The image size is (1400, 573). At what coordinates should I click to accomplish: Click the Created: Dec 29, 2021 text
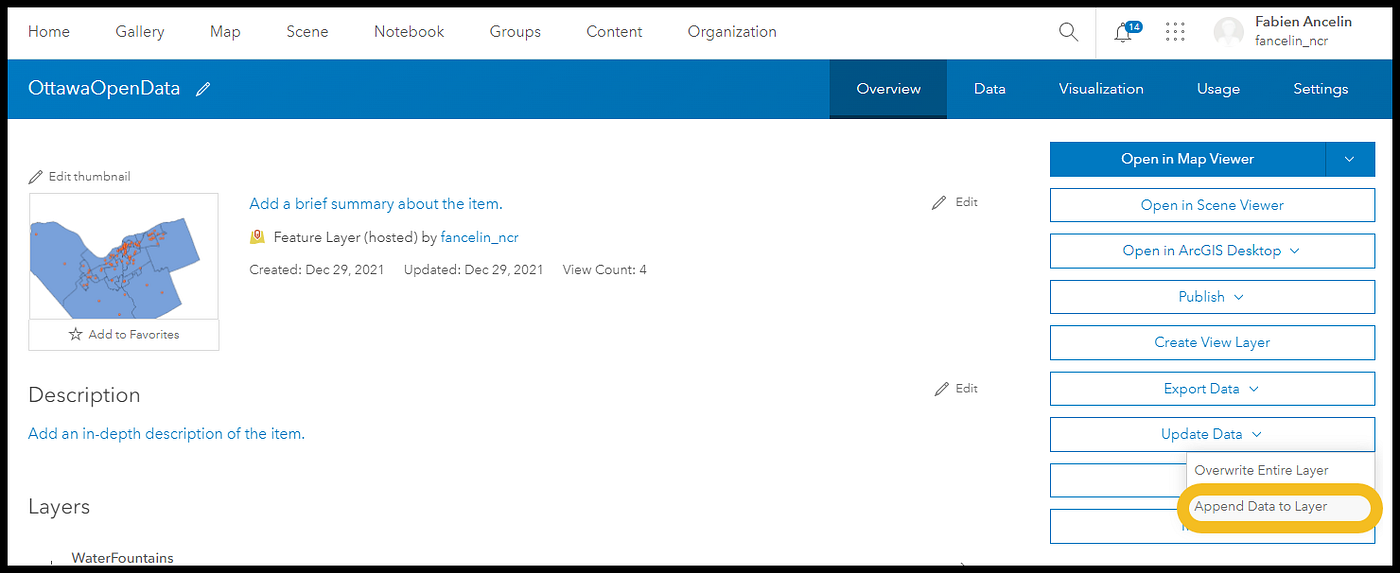(x=318, y=270)
